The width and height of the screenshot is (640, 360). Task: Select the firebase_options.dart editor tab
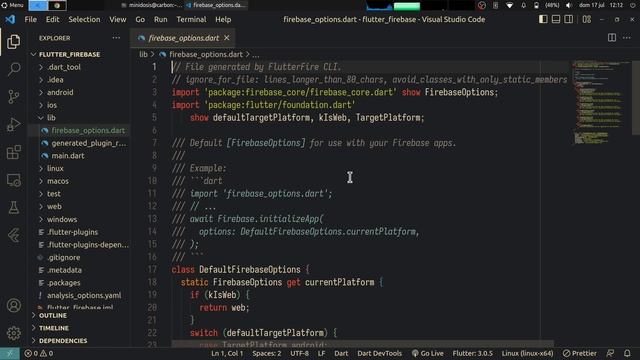tap(183, 38)
